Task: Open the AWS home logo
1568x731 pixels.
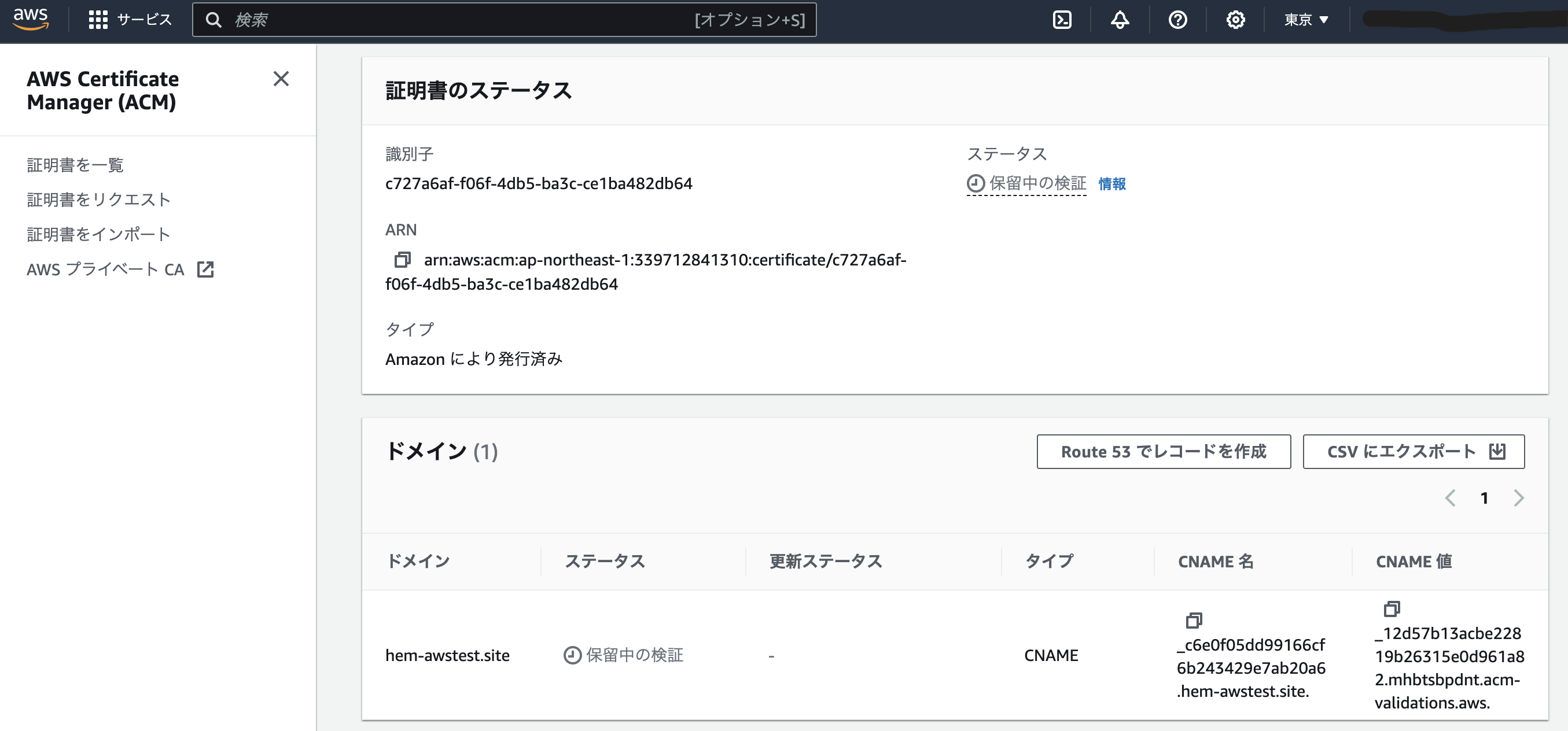Action: tap(31, 20)
